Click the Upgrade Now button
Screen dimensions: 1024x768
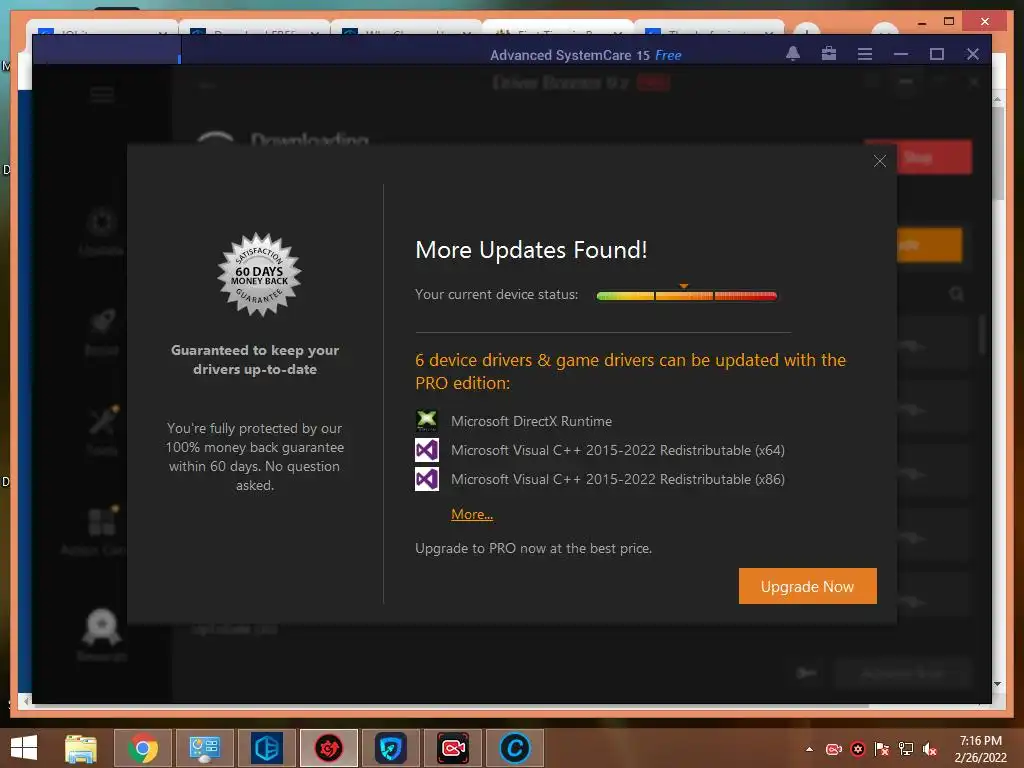807,586
